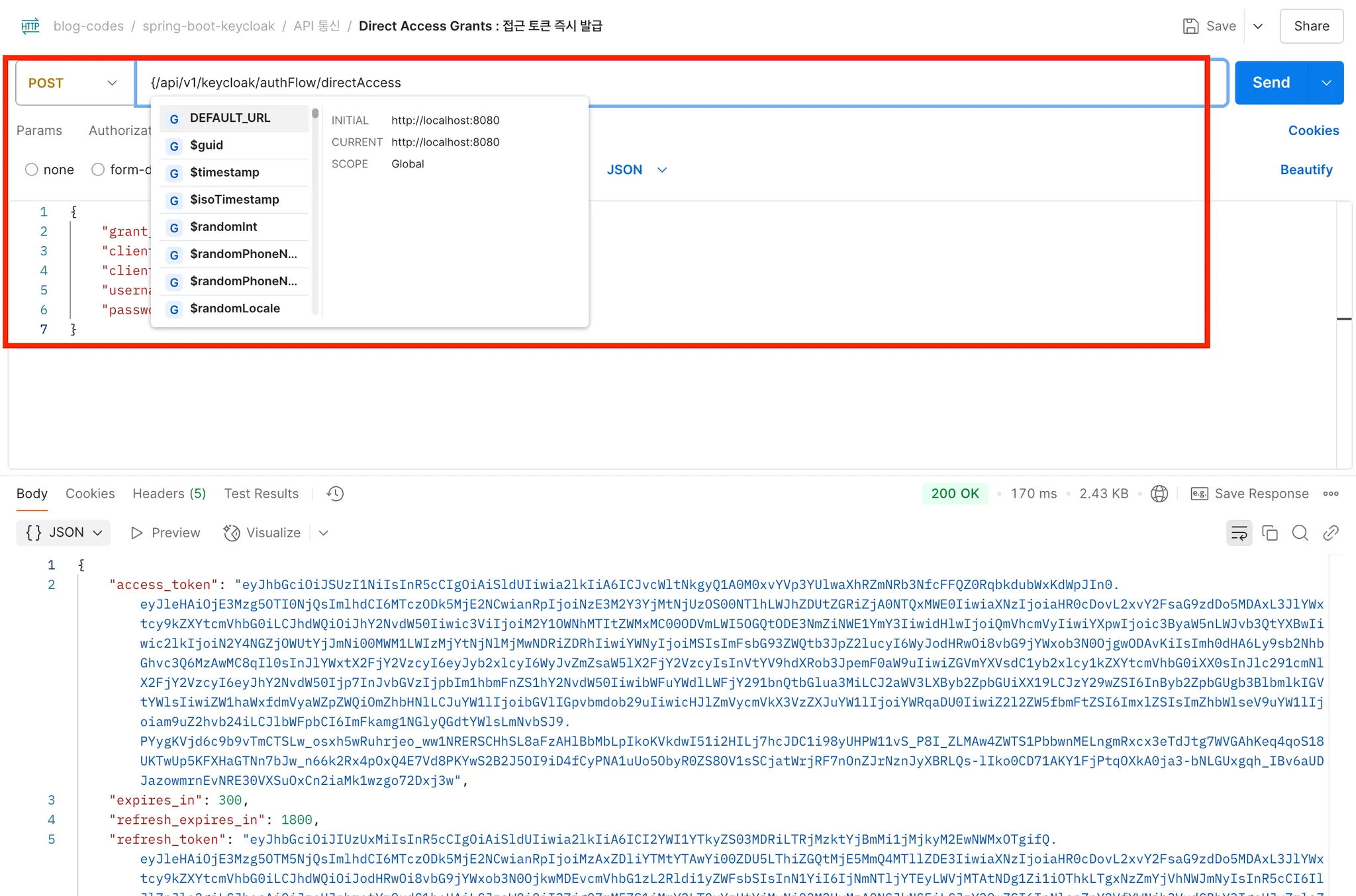Select the form-data body radio button
Viewport: 1356px width, 896px height.
[x=98, y=169]
